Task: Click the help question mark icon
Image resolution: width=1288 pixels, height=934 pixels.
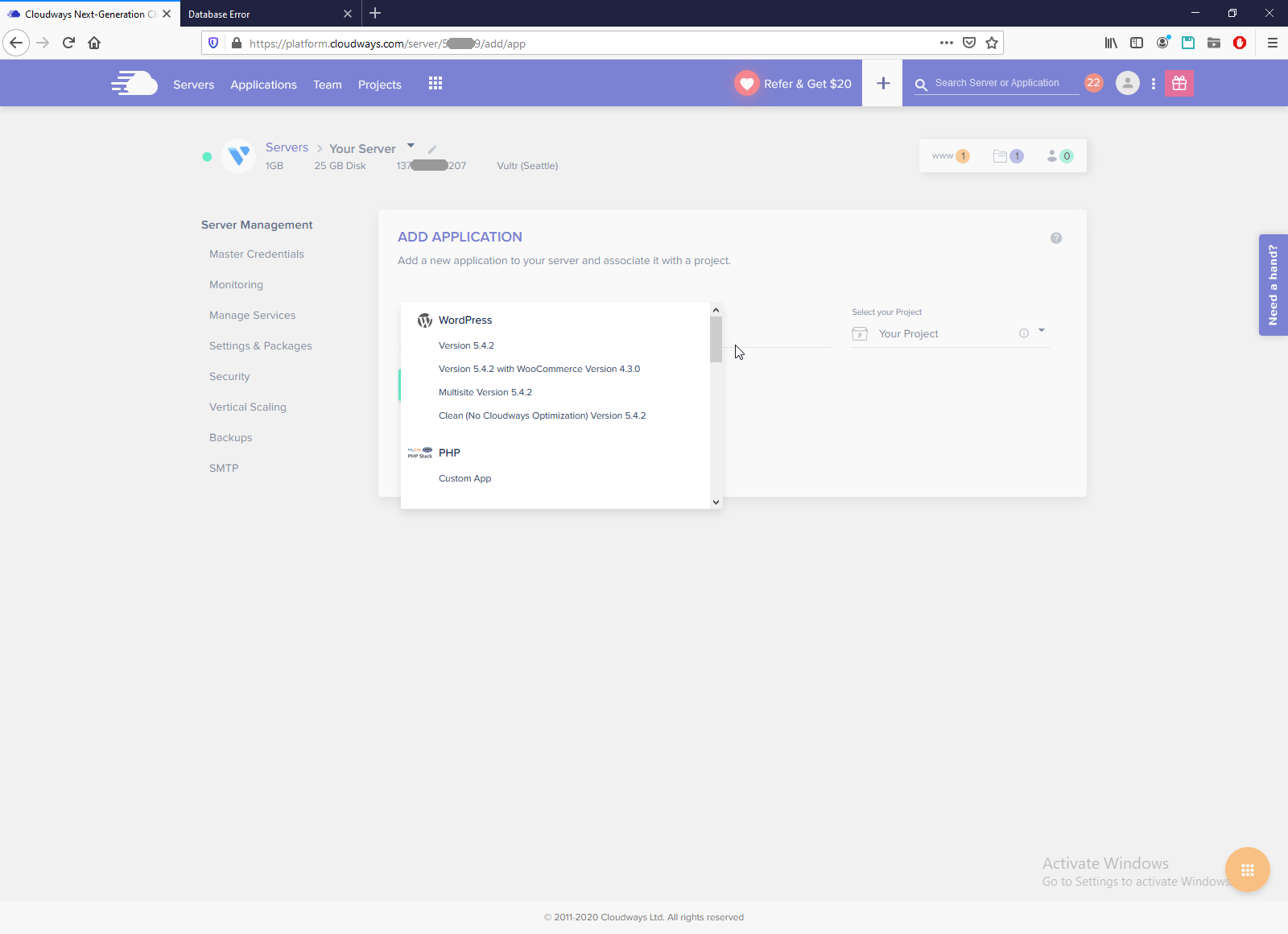Action: point(1056,238)
